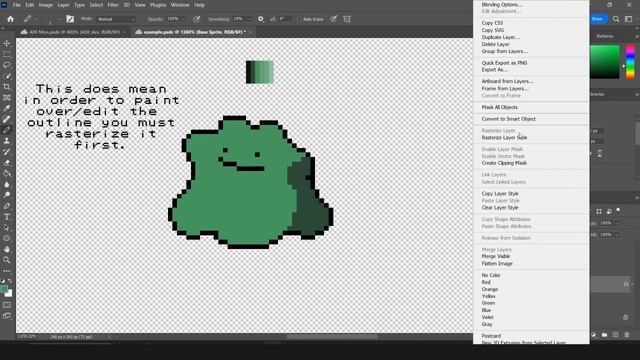Choose Copy Layer Style
640x360 pixels.
pyautogui.click(x=500, y=193)
